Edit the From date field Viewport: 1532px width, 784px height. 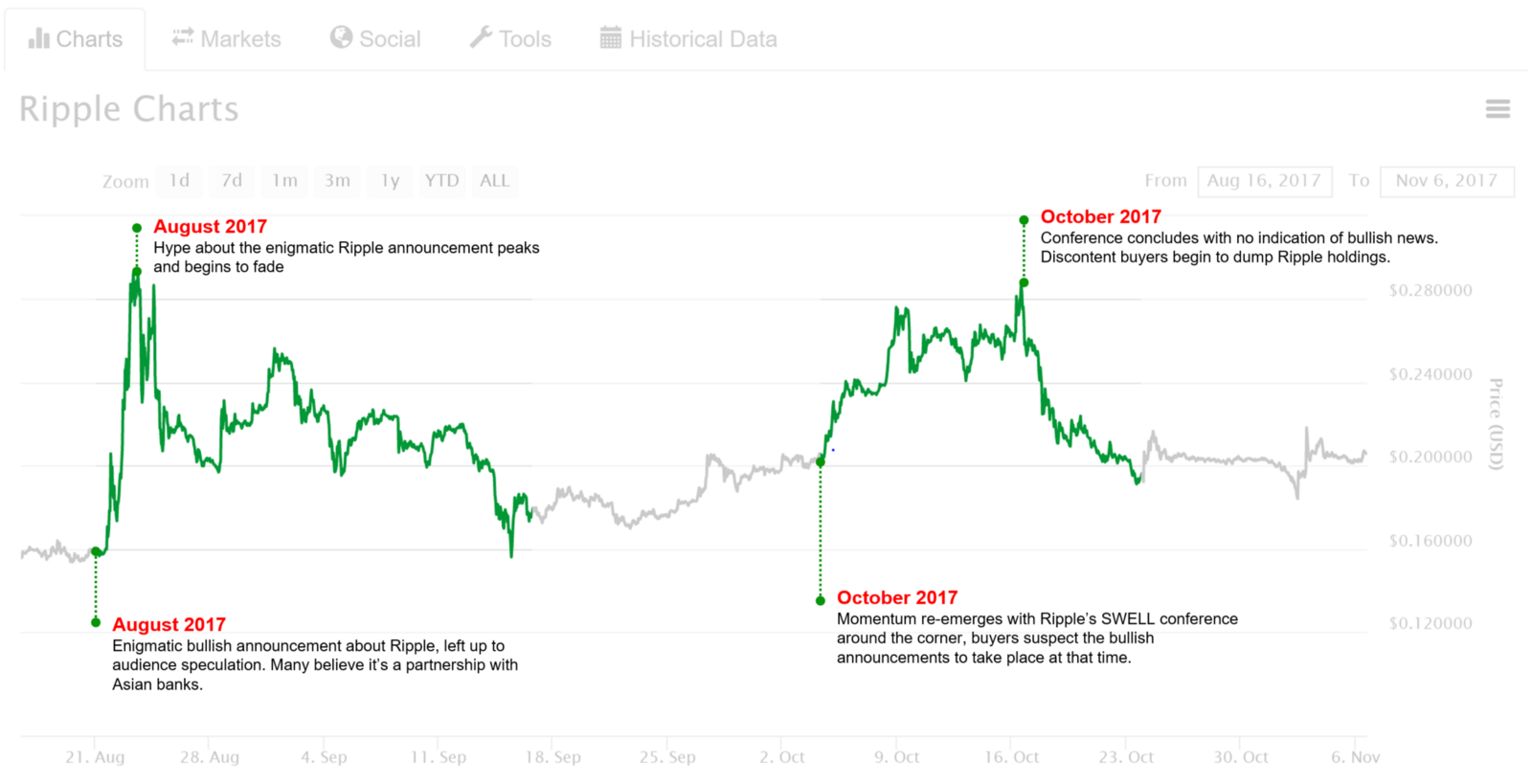point(1264,181)
